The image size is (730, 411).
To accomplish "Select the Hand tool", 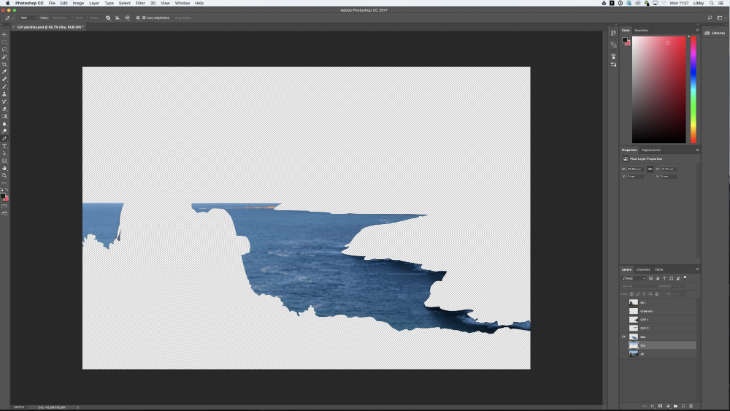I will pos(5,168).
